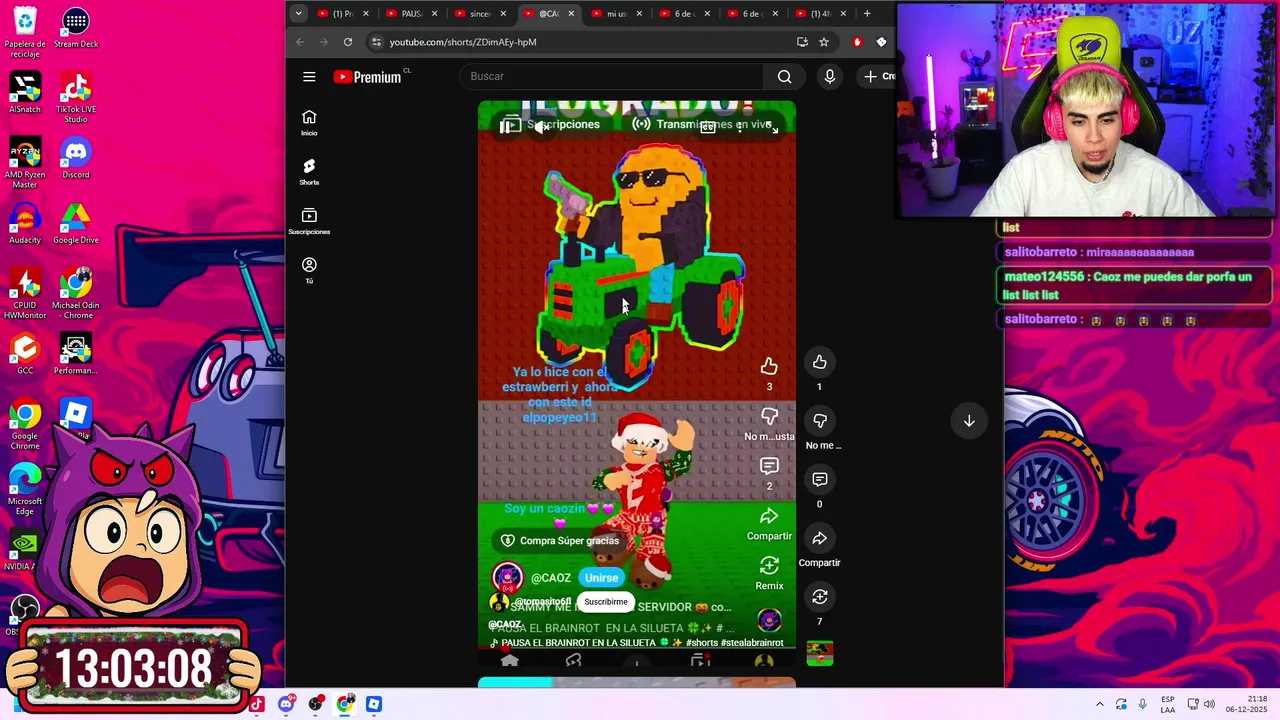Image resolution: width=1280 pixels, height=720 pixels.
Task: Open Papelera de reciclaje on desktop
Action: [25, 33]
